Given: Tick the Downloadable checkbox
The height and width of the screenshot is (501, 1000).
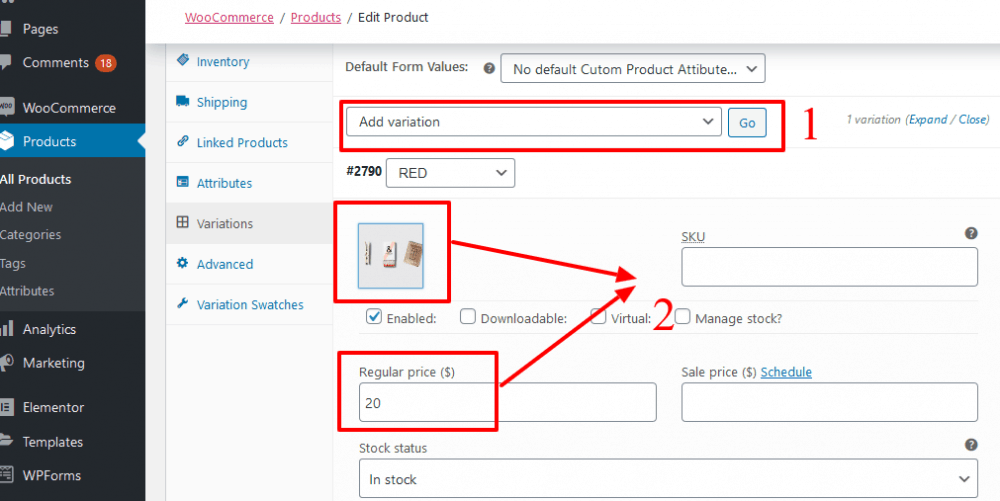Looking at the screenshot, I should 468,316.
